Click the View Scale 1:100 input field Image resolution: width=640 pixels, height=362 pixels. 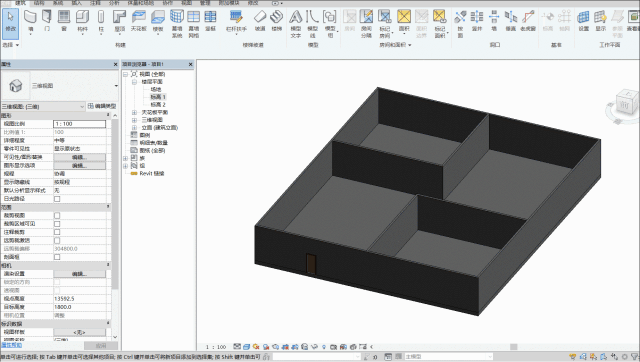[x=80, y=124]
